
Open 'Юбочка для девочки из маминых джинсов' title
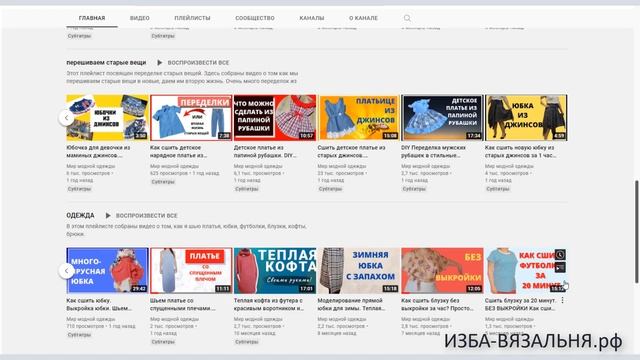point(98,151)
